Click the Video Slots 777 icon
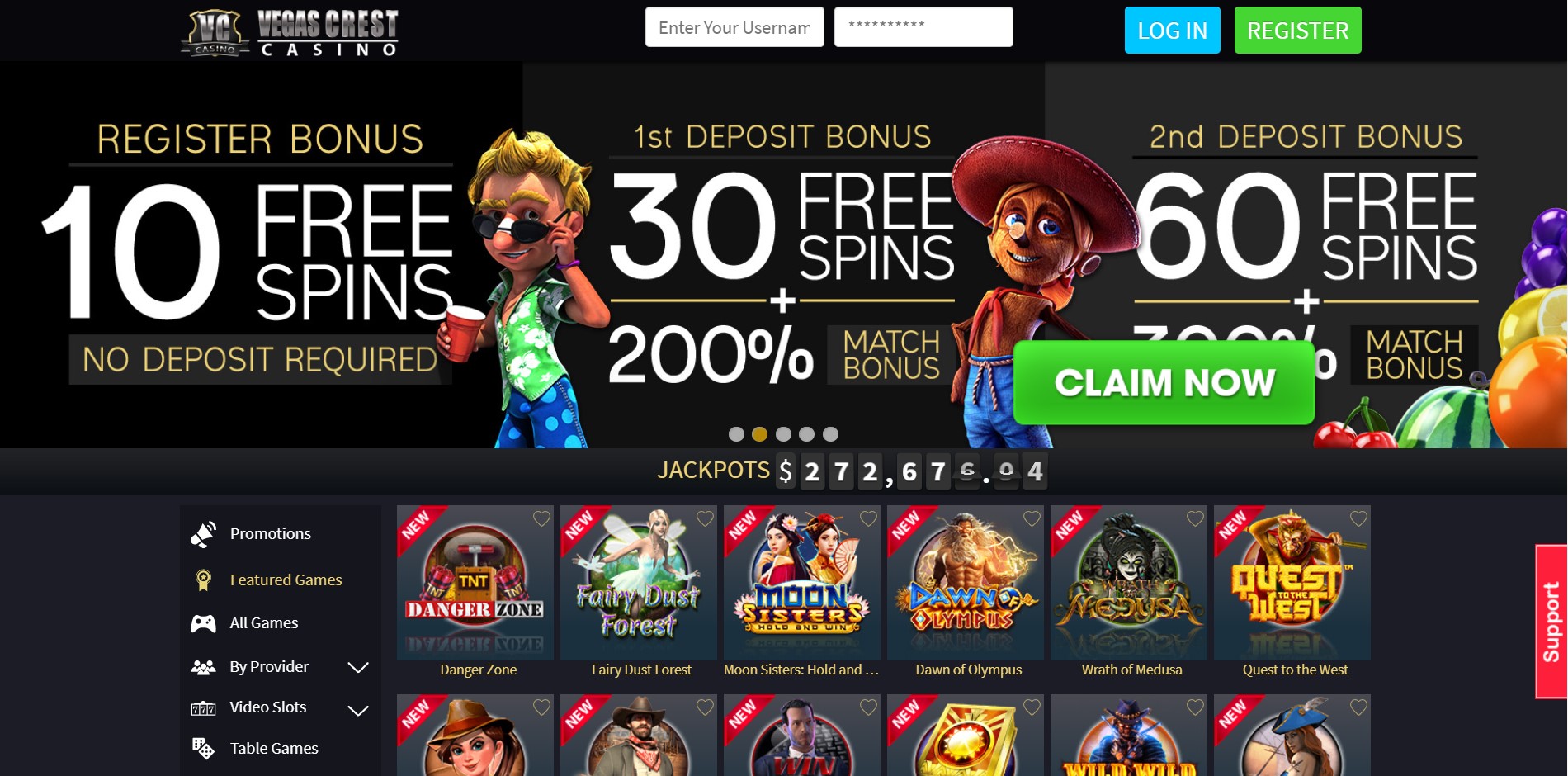 point(203,708)
